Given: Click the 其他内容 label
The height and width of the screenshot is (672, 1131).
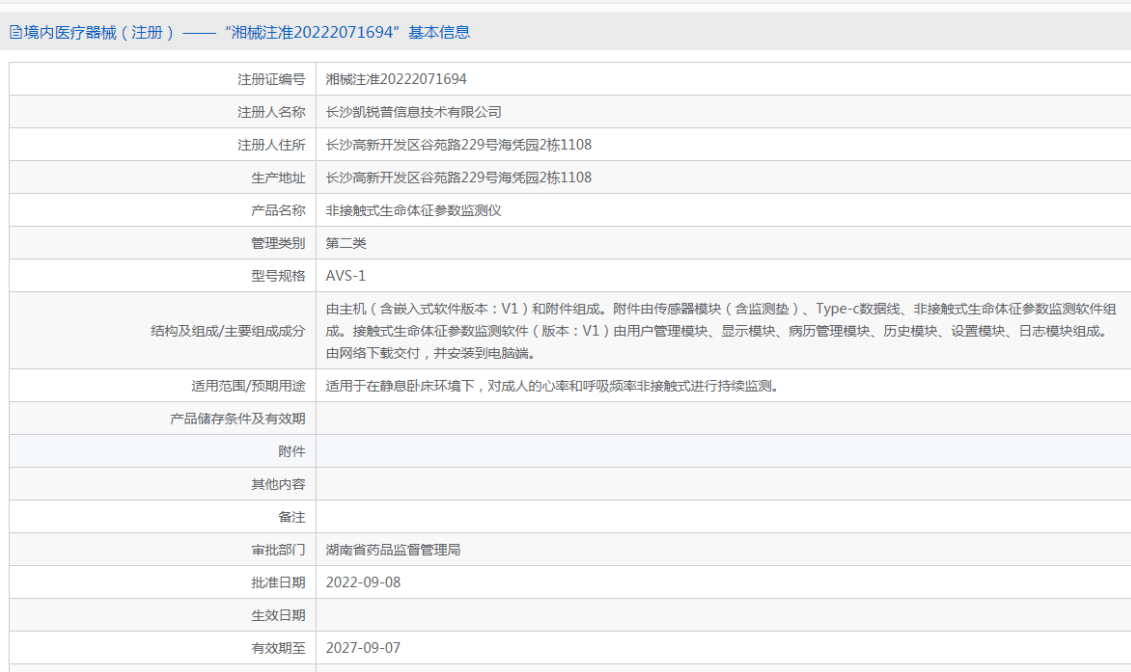Looking at the screenshot, I should 278,485.
